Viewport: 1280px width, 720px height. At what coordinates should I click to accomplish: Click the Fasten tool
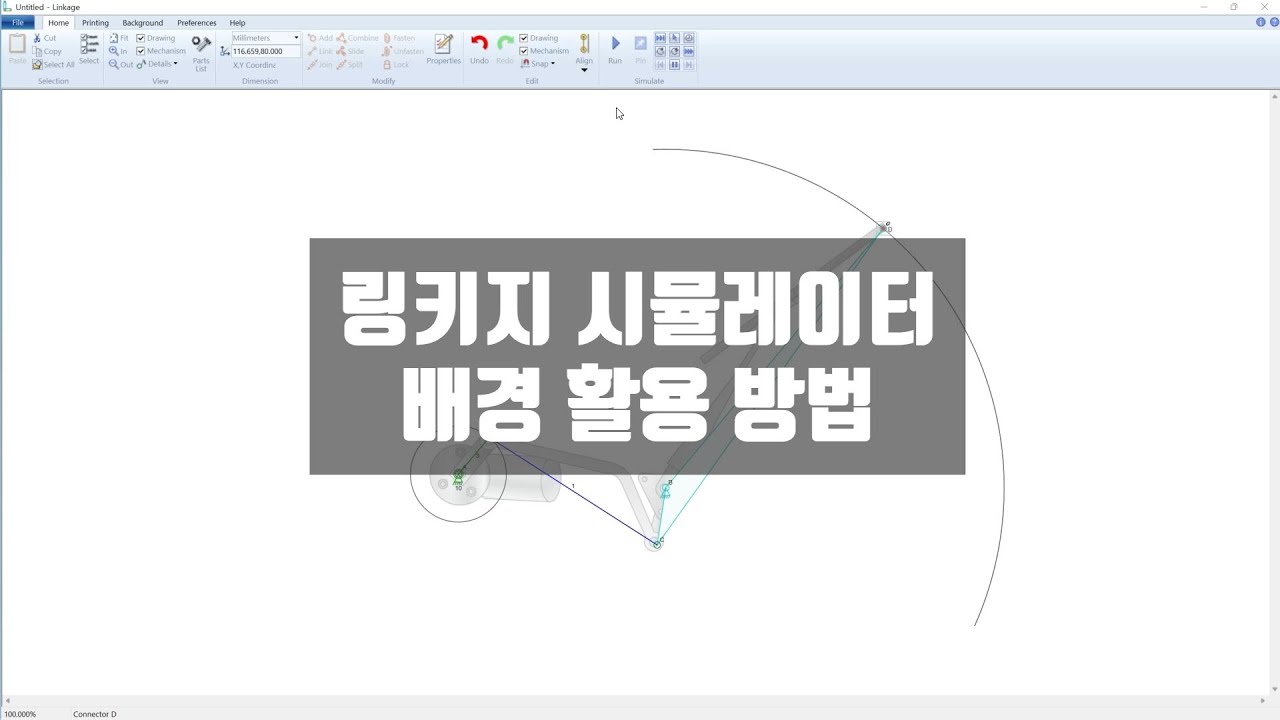[399, 38]
